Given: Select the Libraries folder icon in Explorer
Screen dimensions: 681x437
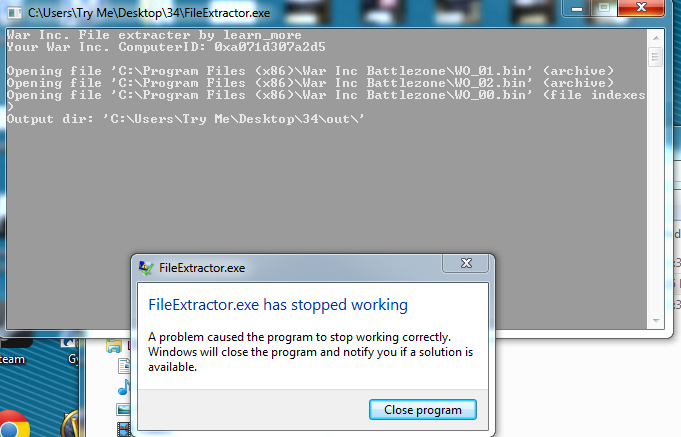Looking at the screenshot, I should [114, 346].
